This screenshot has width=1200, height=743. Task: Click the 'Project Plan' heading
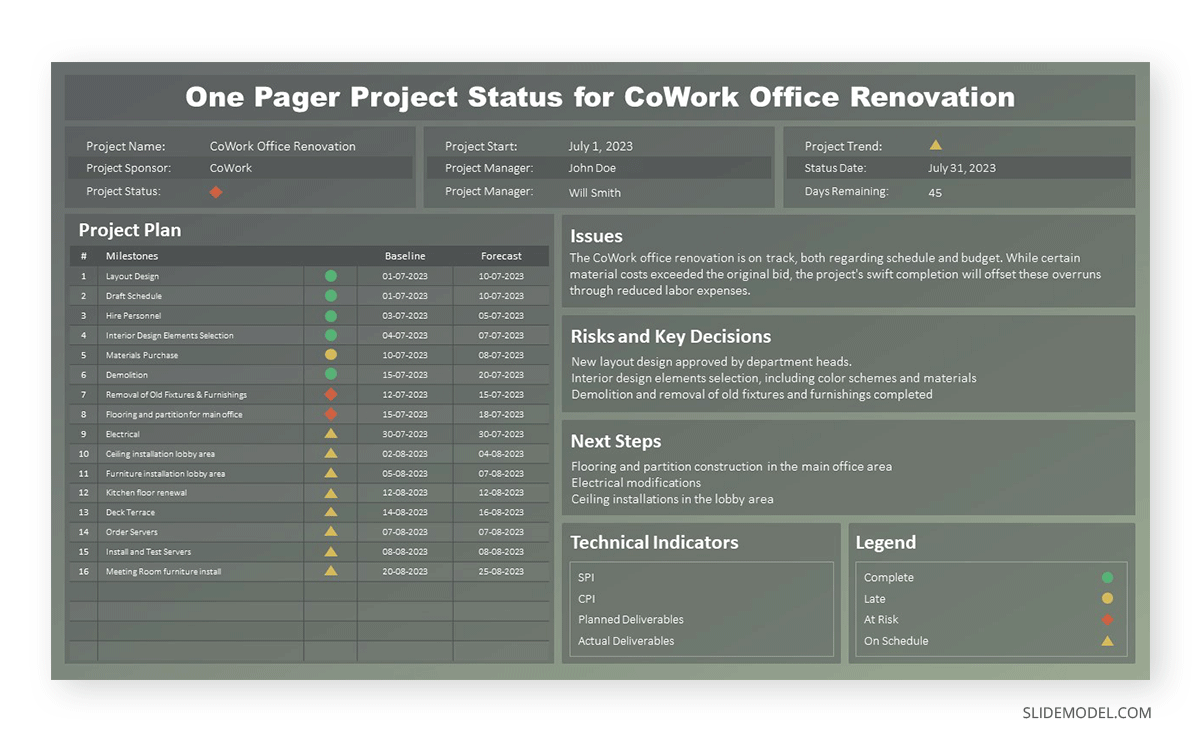(x=130, y=230)
